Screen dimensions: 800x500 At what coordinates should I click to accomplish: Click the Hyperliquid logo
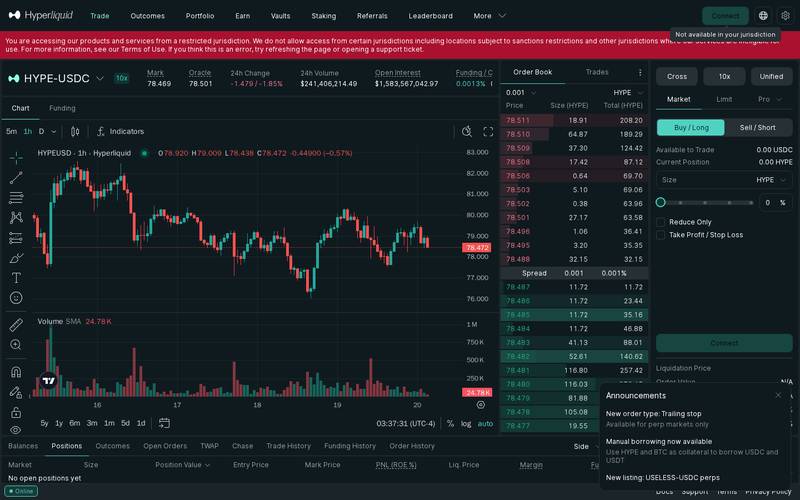coord(41,15)
